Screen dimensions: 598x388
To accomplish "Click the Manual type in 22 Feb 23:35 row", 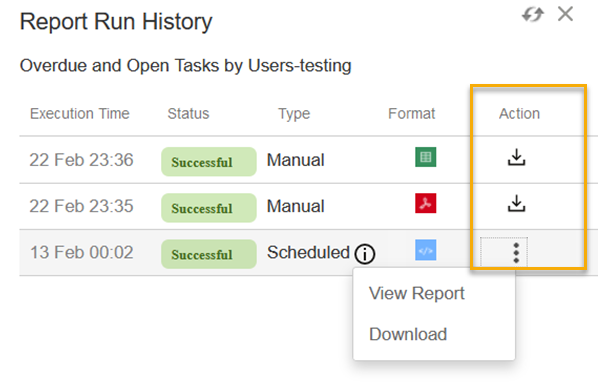I will click(x=296, y=206).
